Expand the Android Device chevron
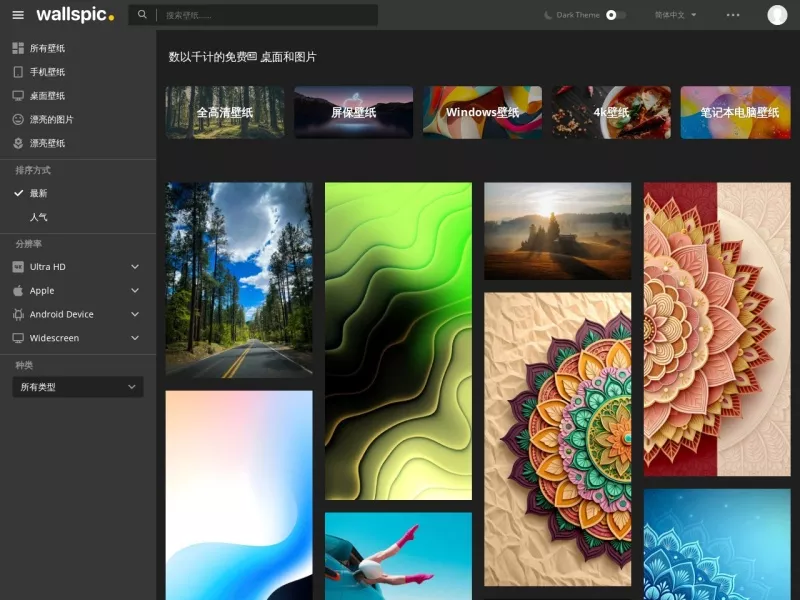Viewport: 800px width, 600px height. [x=135, y=314]
